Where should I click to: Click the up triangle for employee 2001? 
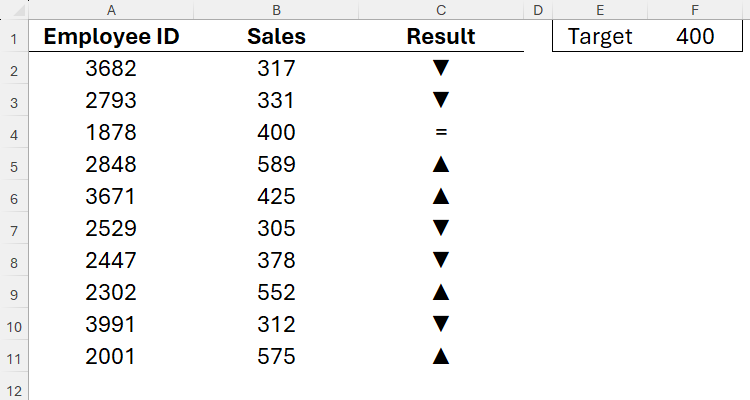[441, 356]
